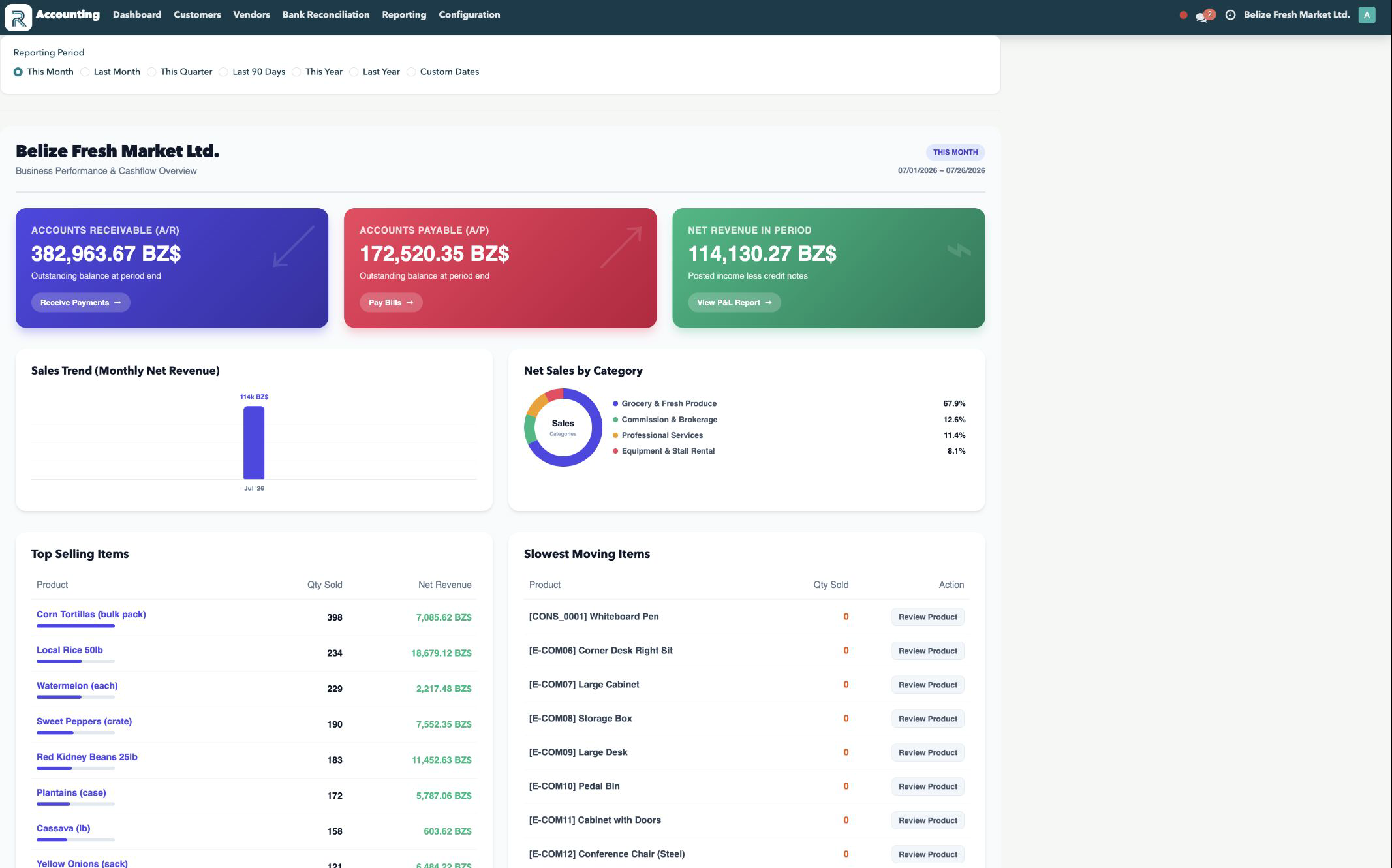Review product Corner Desk Right Sit
Screen dimensions: 1392x868
(x=927, y=651)
